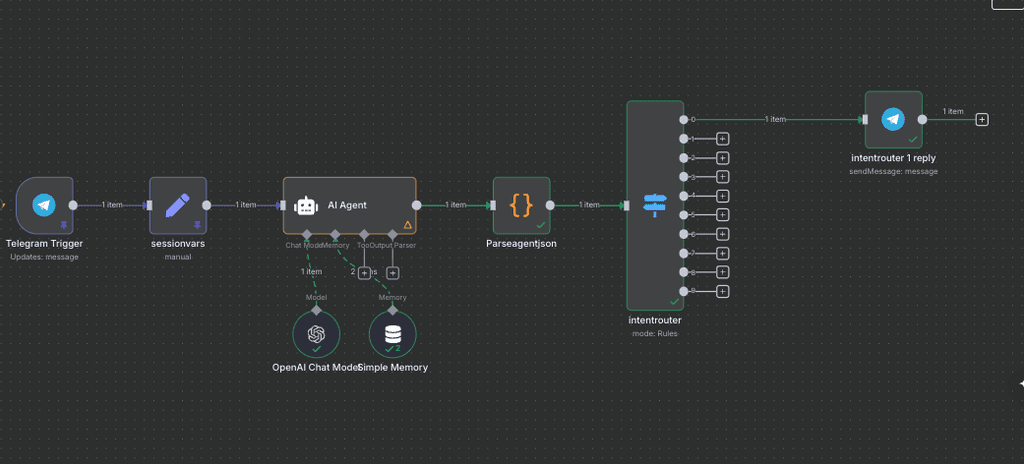Click the Telegram Trigger output connector dot
The image size is (1024, 464).
tap(73, 205)
